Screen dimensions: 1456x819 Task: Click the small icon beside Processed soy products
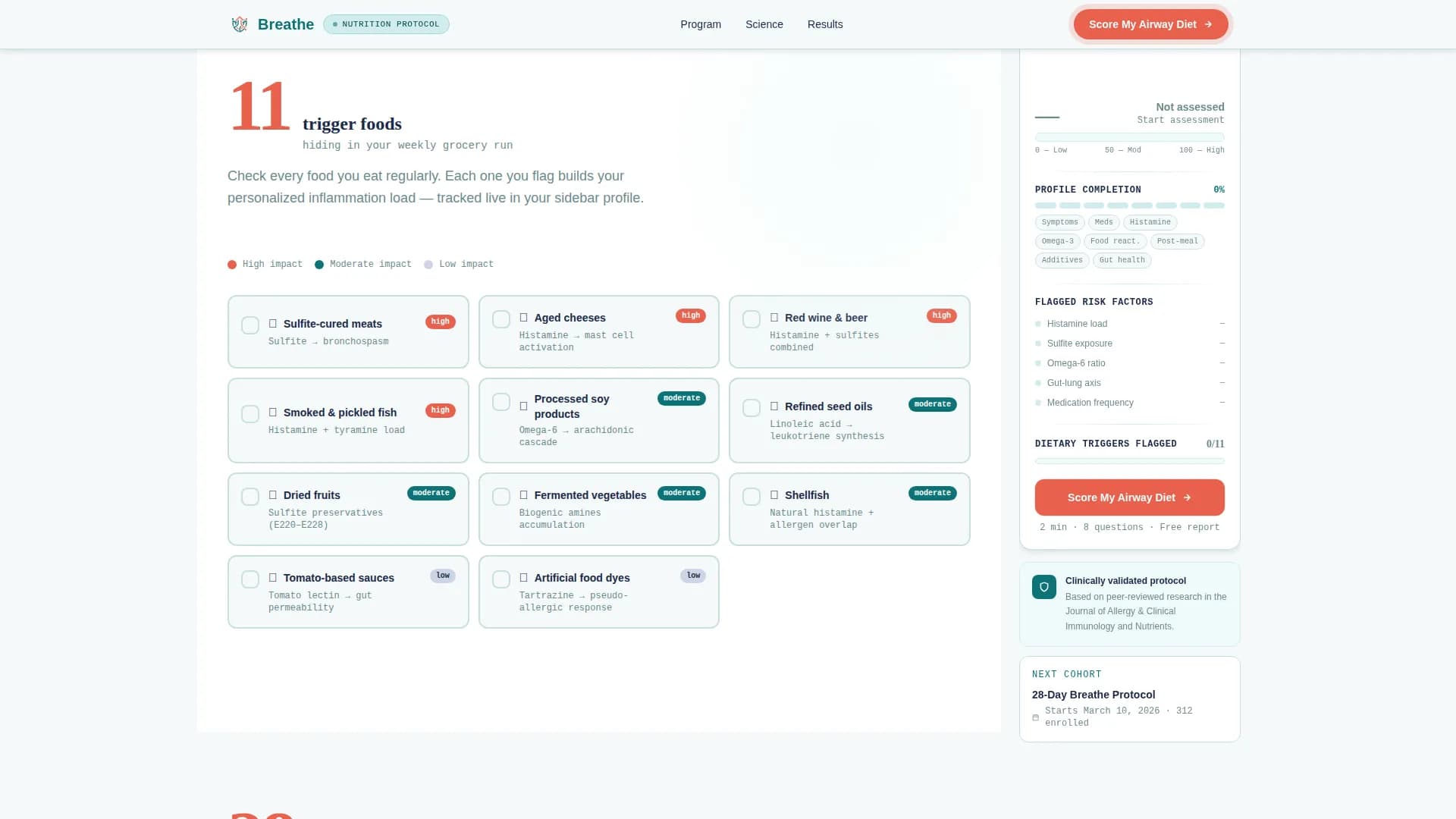point(523,406)
